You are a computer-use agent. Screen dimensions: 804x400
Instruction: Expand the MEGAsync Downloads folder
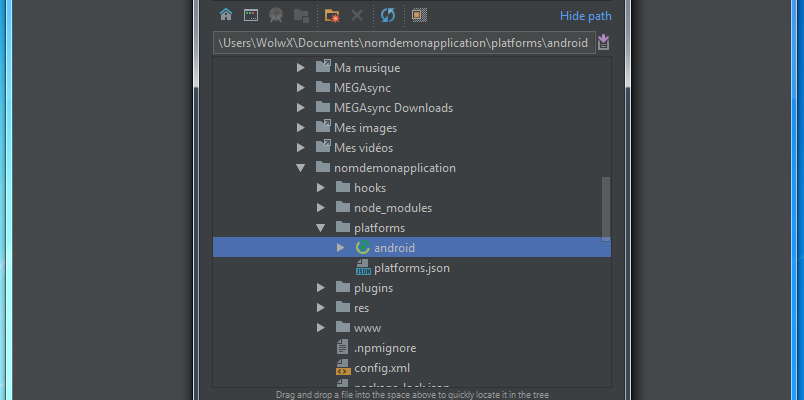point(301,108)
